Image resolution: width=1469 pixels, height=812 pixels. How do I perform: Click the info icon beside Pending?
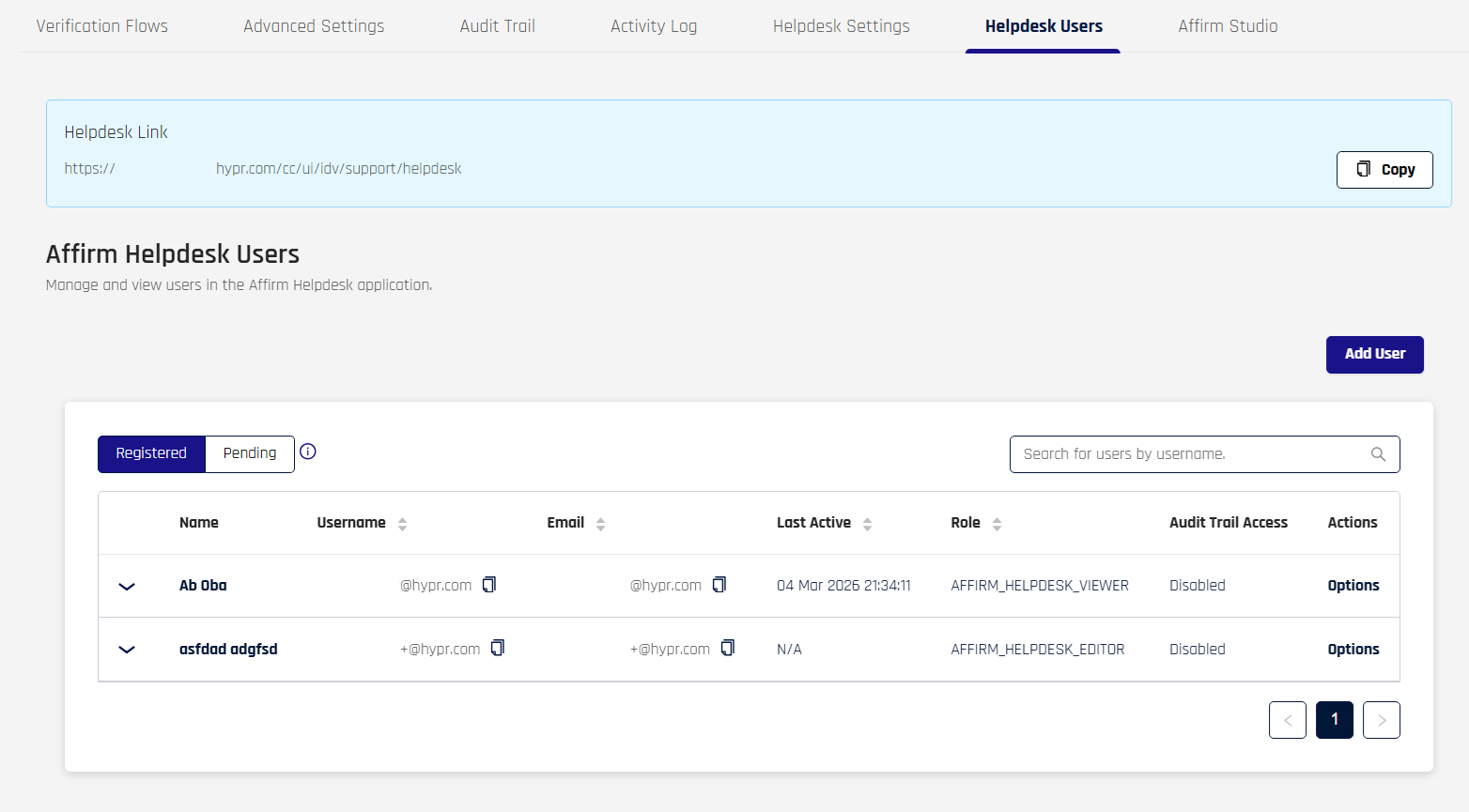(308, 452)
